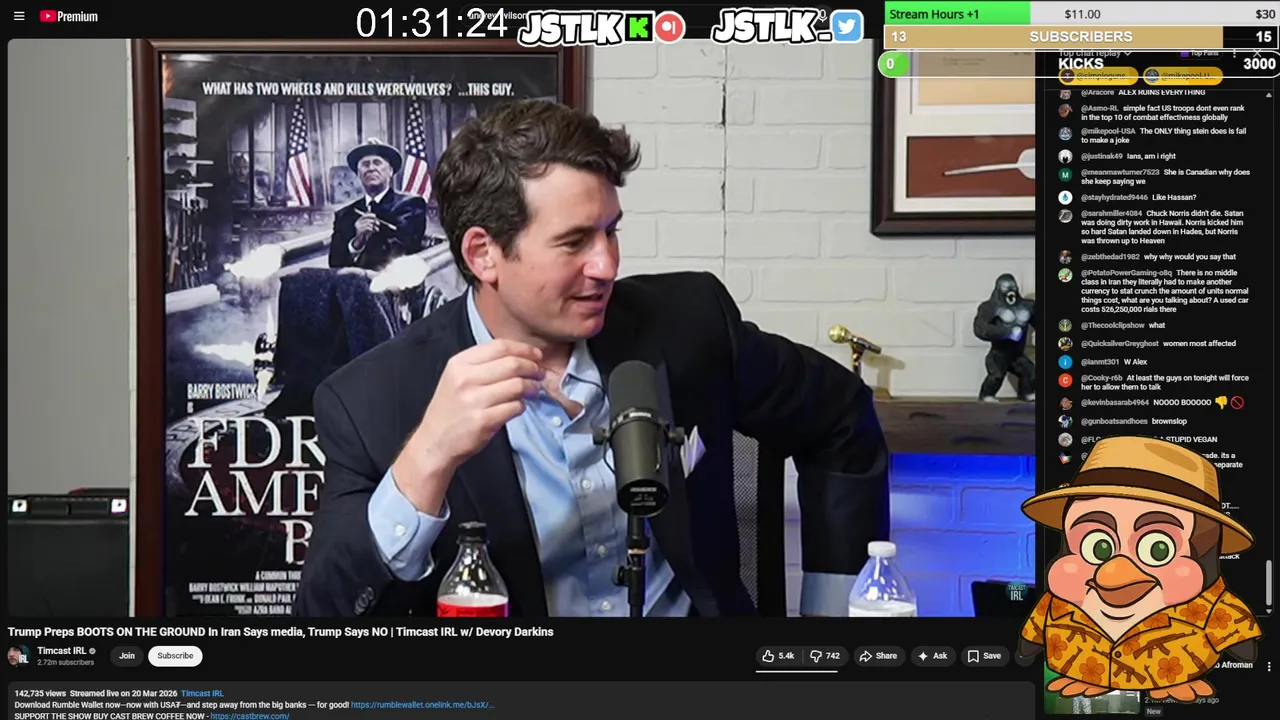
Task: Open @ianmt301's W Alex message
Action: 1114,361
